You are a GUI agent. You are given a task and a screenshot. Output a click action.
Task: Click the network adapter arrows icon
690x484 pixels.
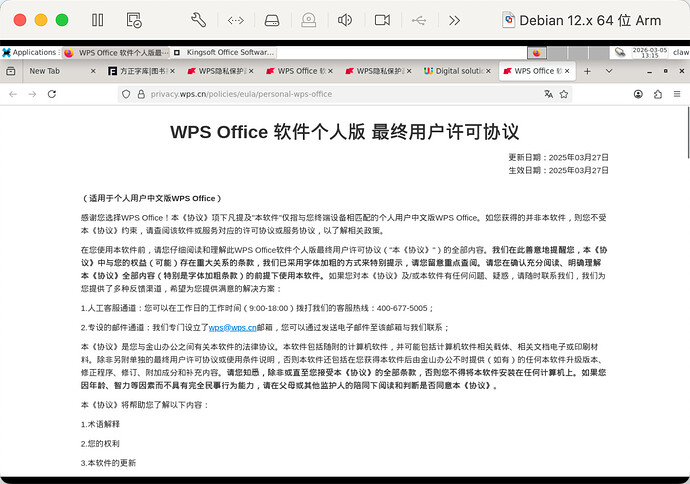[x=235, y=20]
